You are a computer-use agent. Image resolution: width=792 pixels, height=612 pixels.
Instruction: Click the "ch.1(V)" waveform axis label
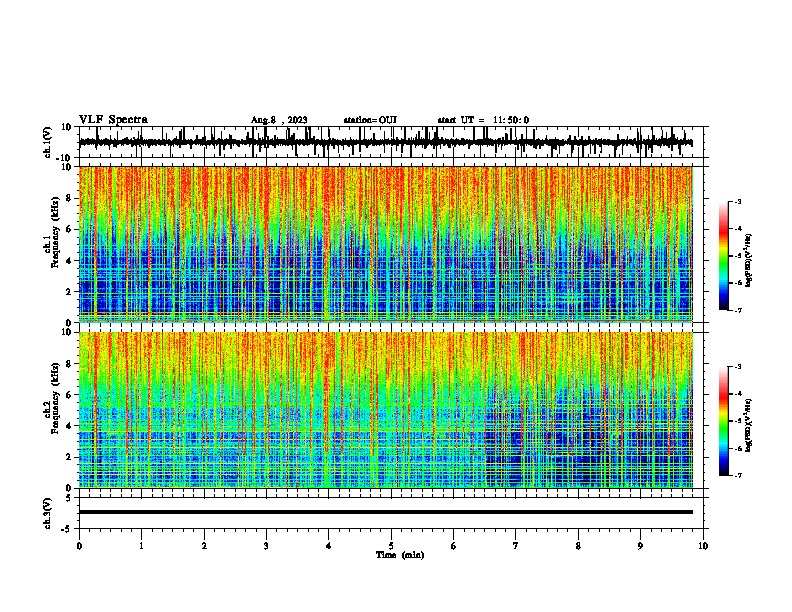coord(48,142)
